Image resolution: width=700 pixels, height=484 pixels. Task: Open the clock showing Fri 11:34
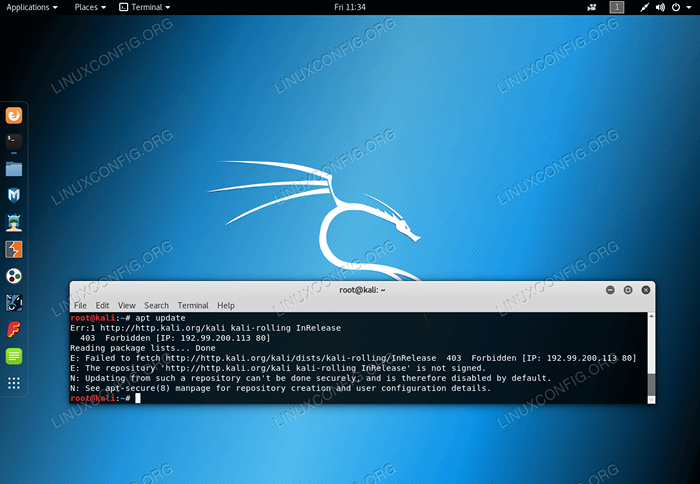tap(350, 7)
